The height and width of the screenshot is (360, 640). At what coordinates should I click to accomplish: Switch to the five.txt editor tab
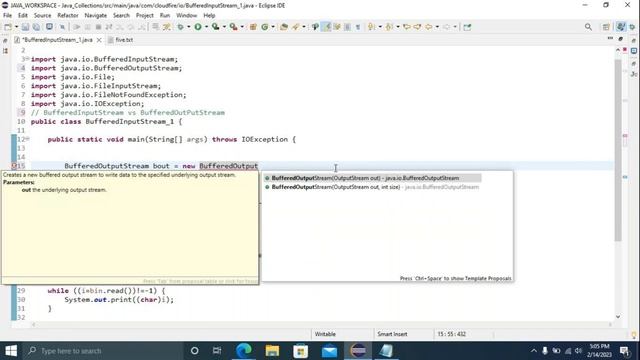[x=120, y=40]
